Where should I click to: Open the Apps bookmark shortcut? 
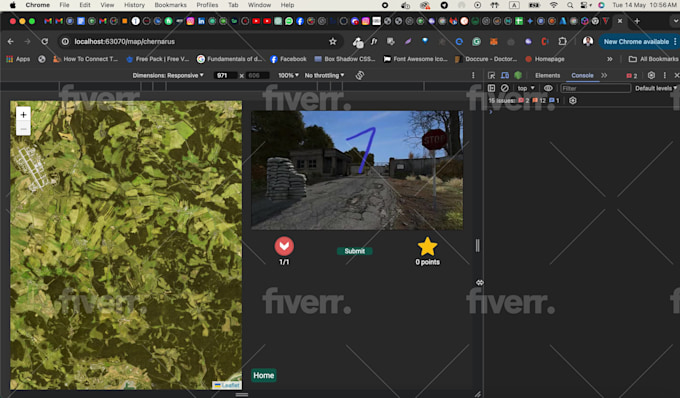point(18,59)
